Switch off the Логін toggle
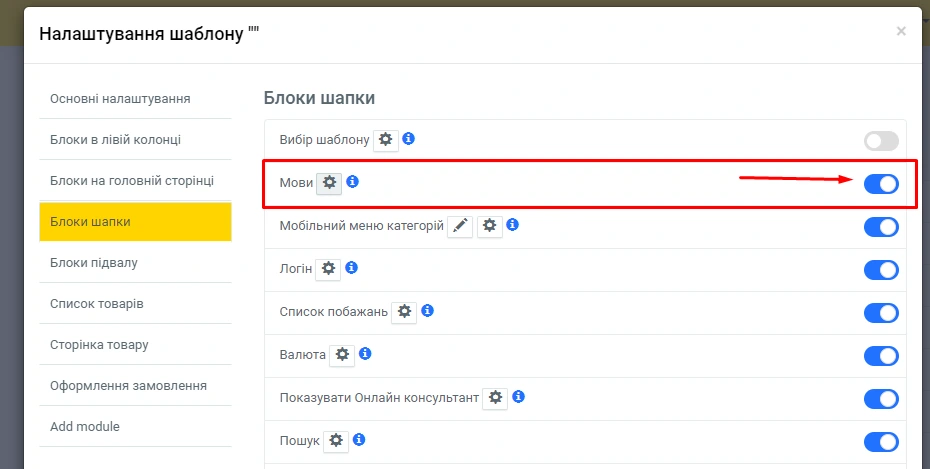Viewport: 930px width, 469px height. (x=881, y=270)
